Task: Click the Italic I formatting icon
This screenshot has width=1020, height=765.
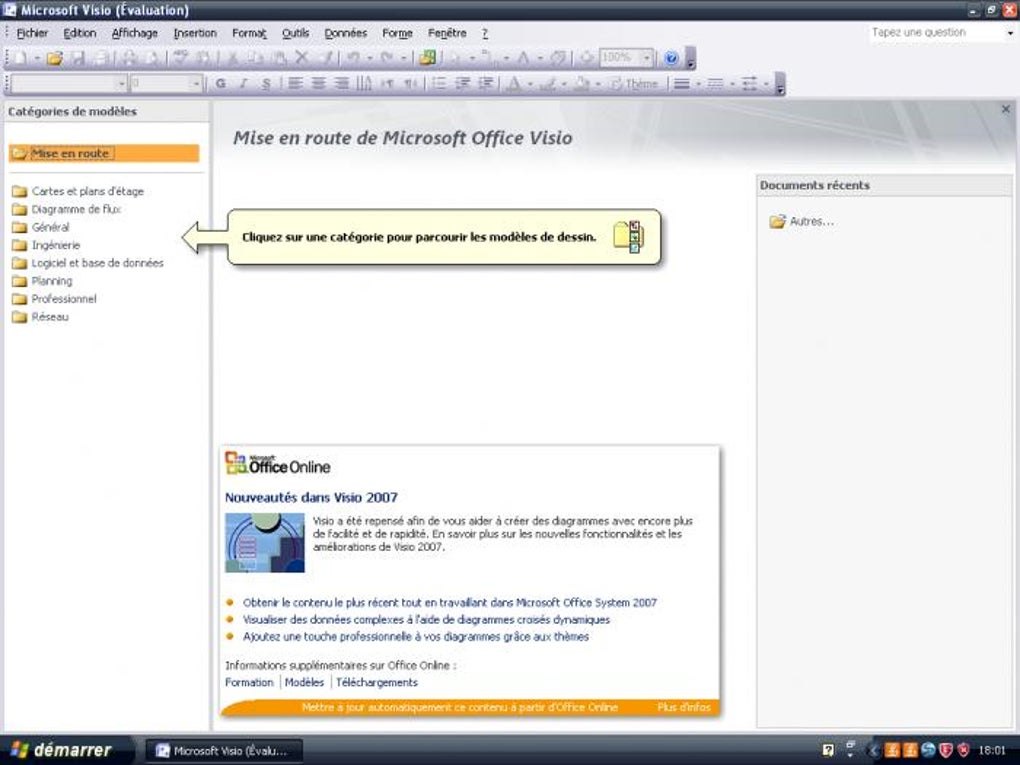Action: pyautogui.click(x=243, y=83)
